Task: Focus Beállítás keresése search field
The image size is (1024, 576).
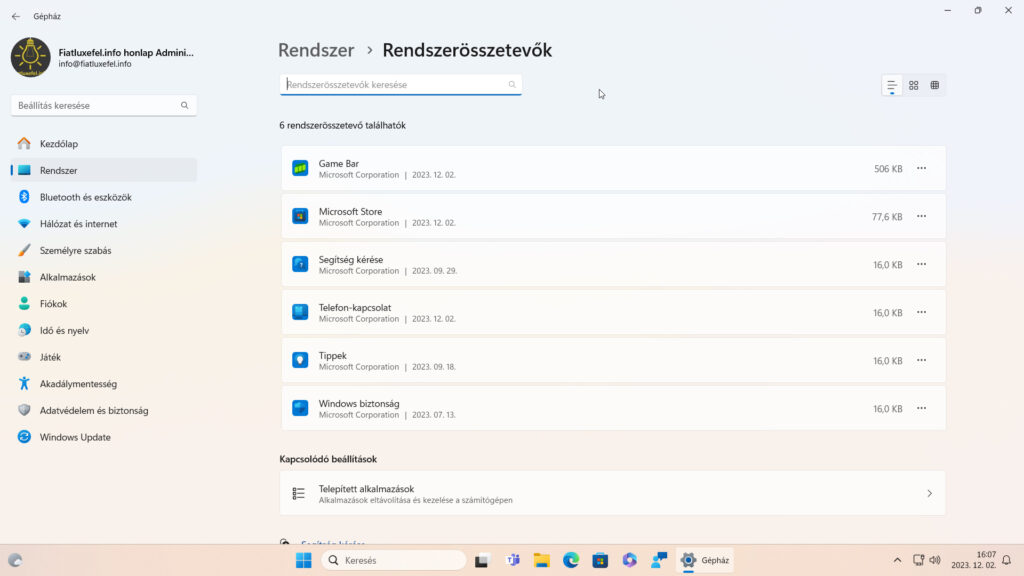Action: [x=104, y=105]
